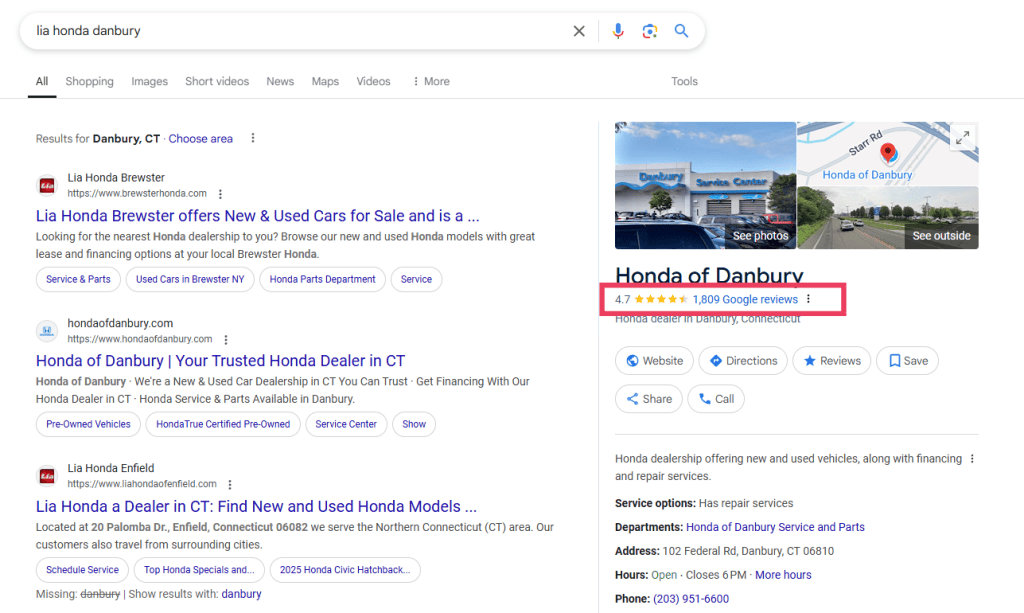The image size is (1024, 613).
Task: Click the Lia Honda Enfield favicon
Action: (47, 476)
